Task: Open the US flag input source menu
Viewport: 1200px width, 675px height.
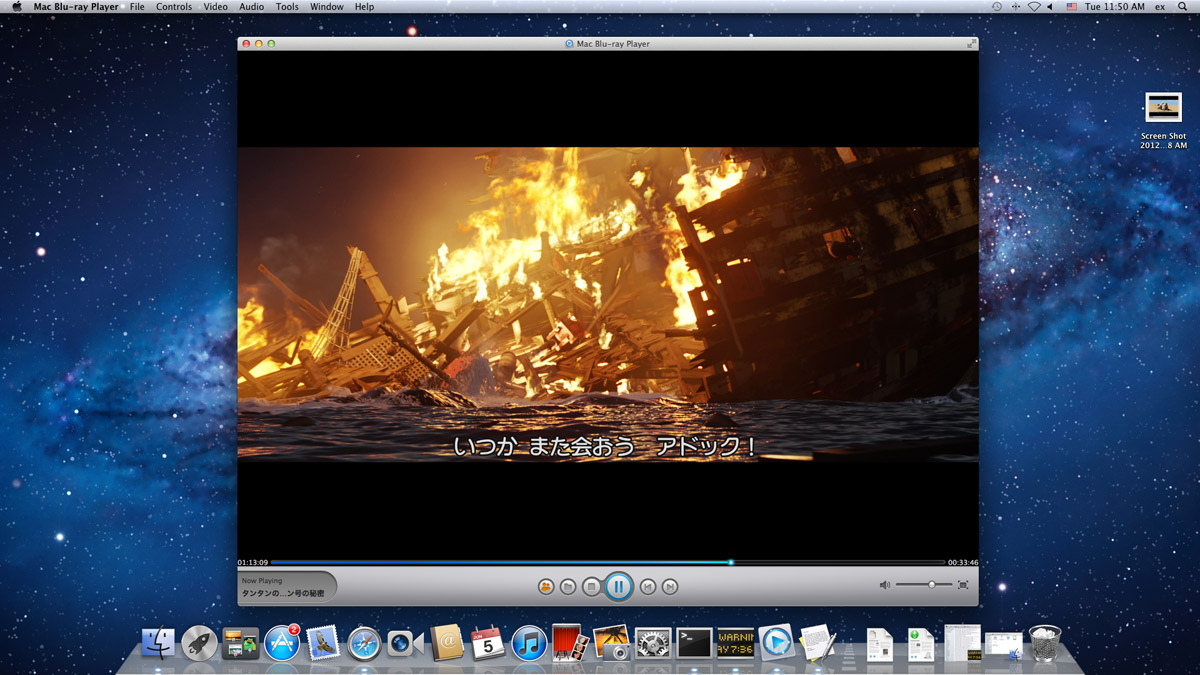Action: click(1072, 7)
